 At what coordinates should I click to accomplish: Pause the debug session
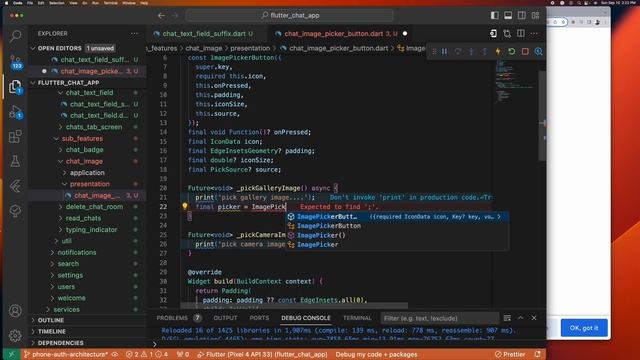coord(444,51)
